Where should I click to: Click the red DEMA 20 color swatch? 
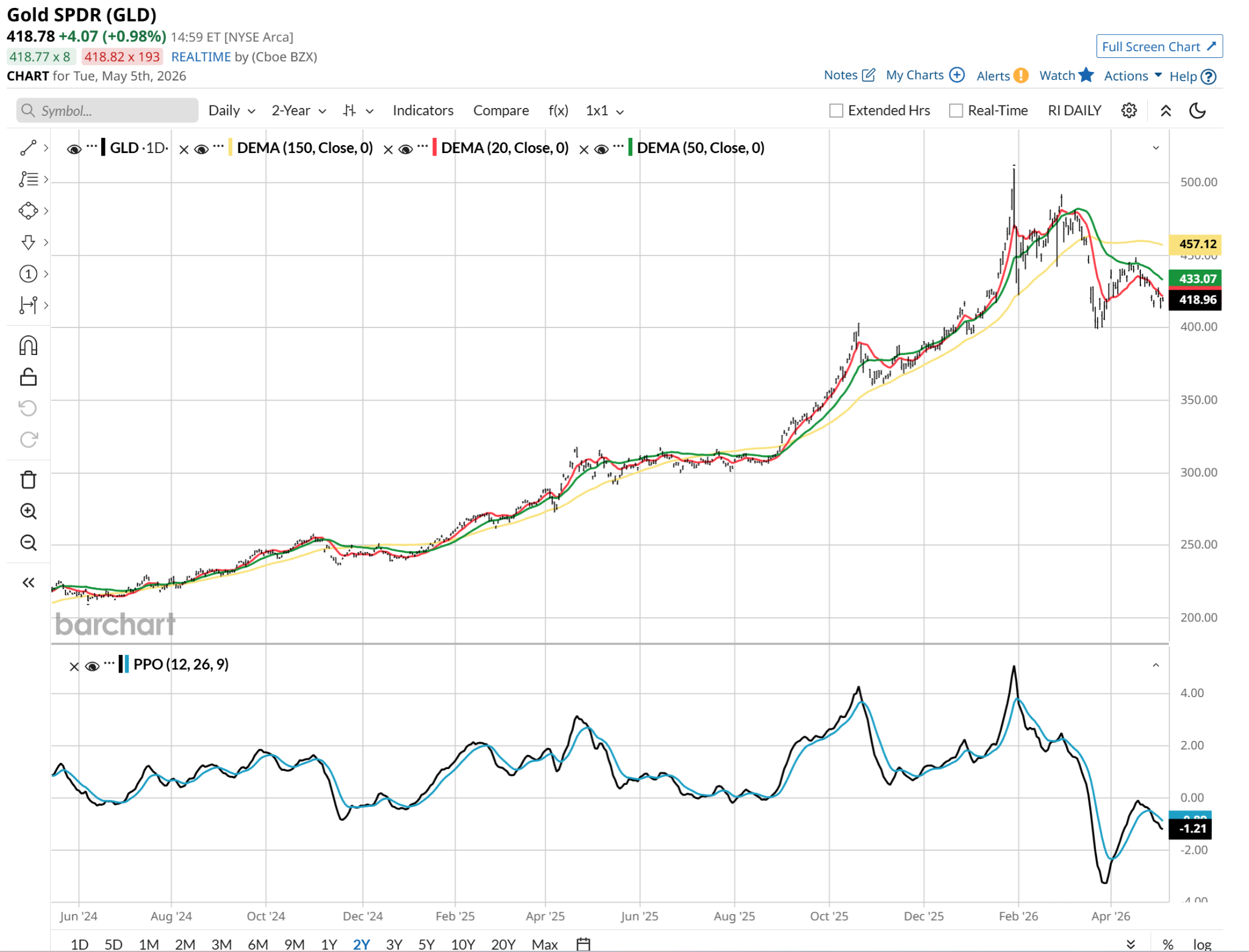434,148
